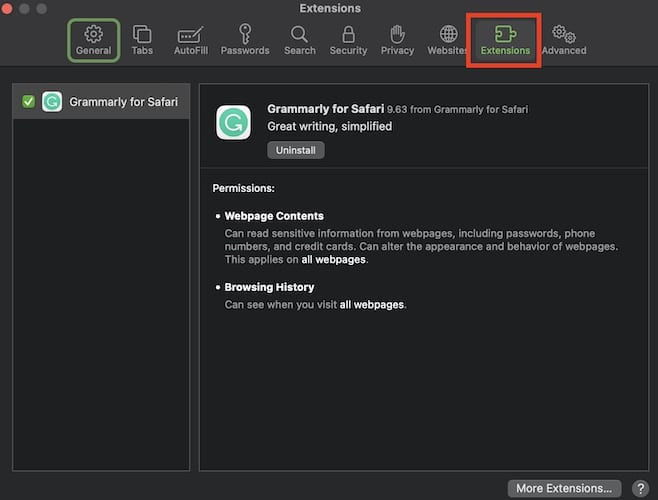658x500 pixels.
Task: Open Websites globe preferences
Action: [449, 40]
